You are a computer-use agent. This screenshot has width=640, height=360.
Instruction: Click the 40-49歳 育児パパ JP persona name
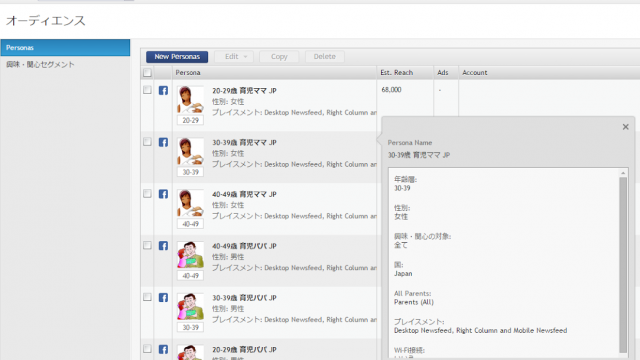click(x=244, y=246)
